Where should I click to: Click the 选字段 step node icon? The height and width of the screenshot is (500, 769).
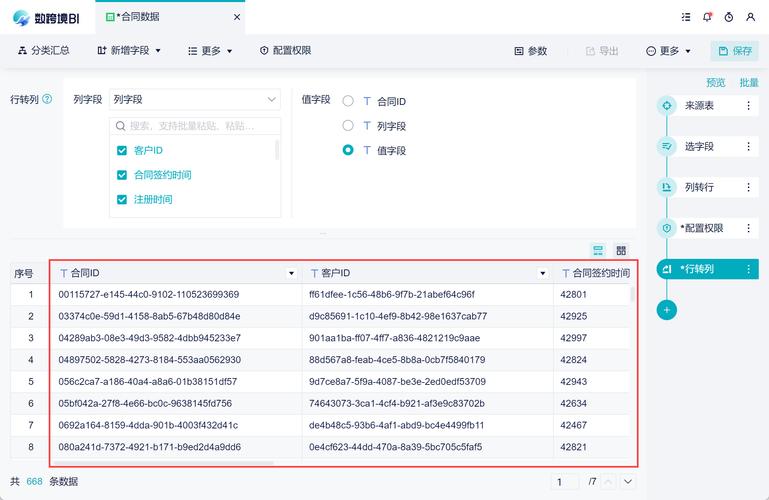tap(666, 146)
